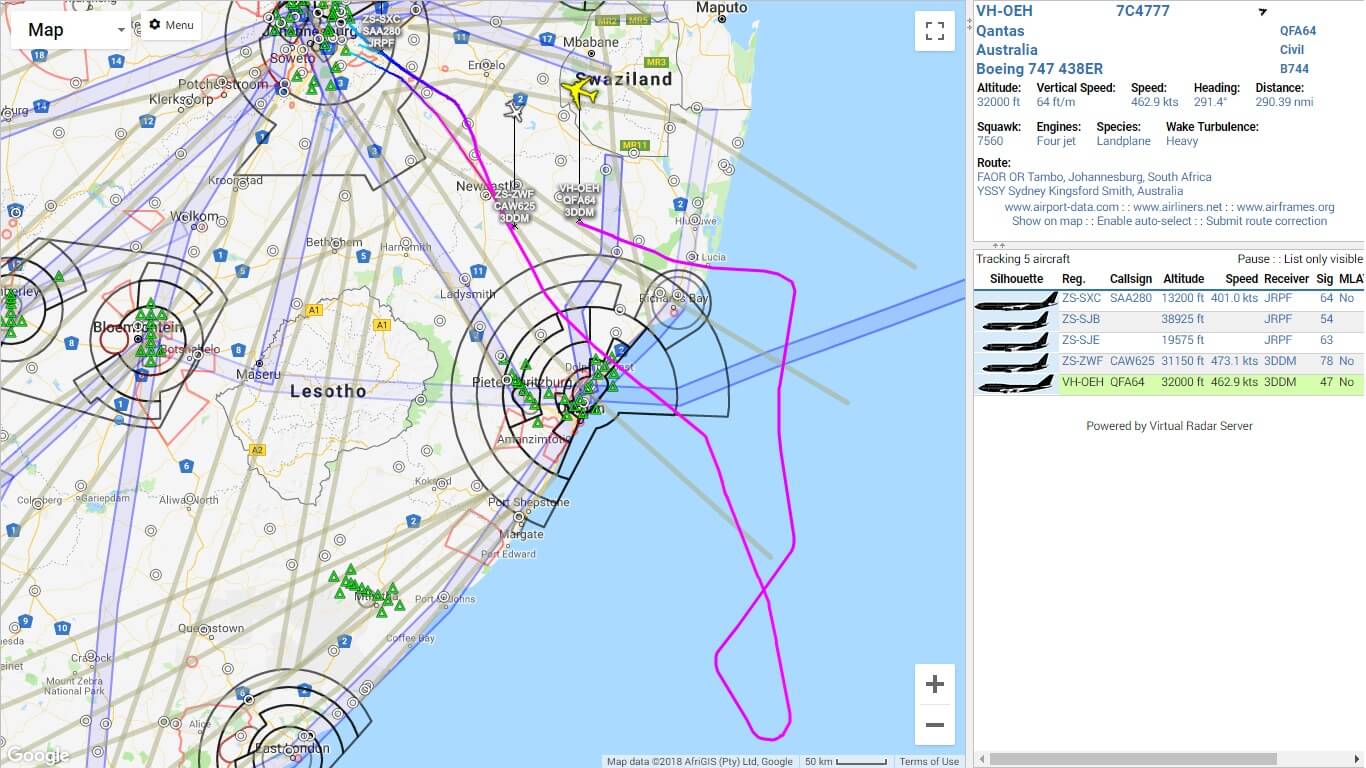Toggle List only visible filter
The width and height of the screenshot is (1366, 768).
pyautogui.click(x=1324, y=259)
